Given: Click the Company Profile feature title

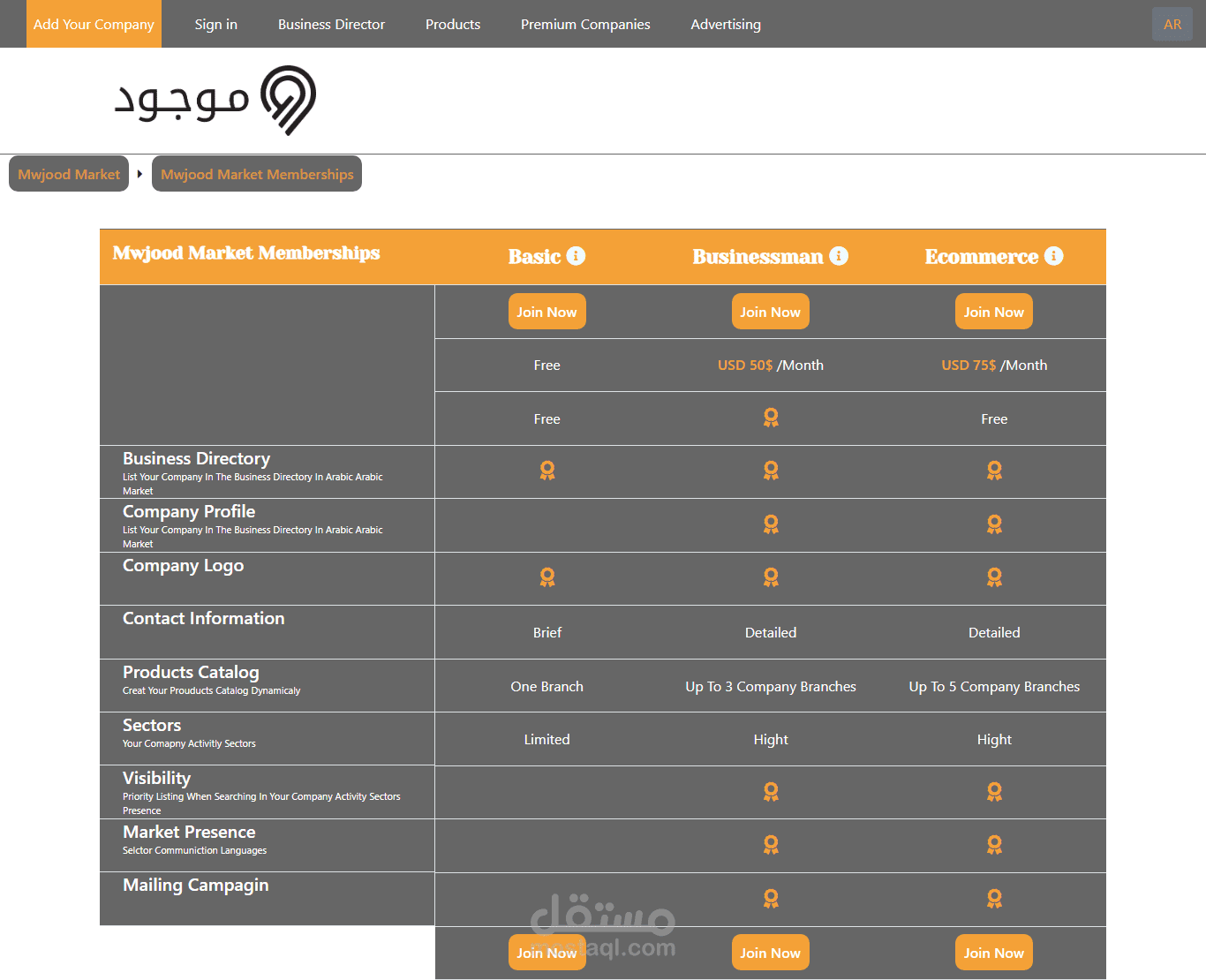Looking at the screenshot, I should click(189, 512).
